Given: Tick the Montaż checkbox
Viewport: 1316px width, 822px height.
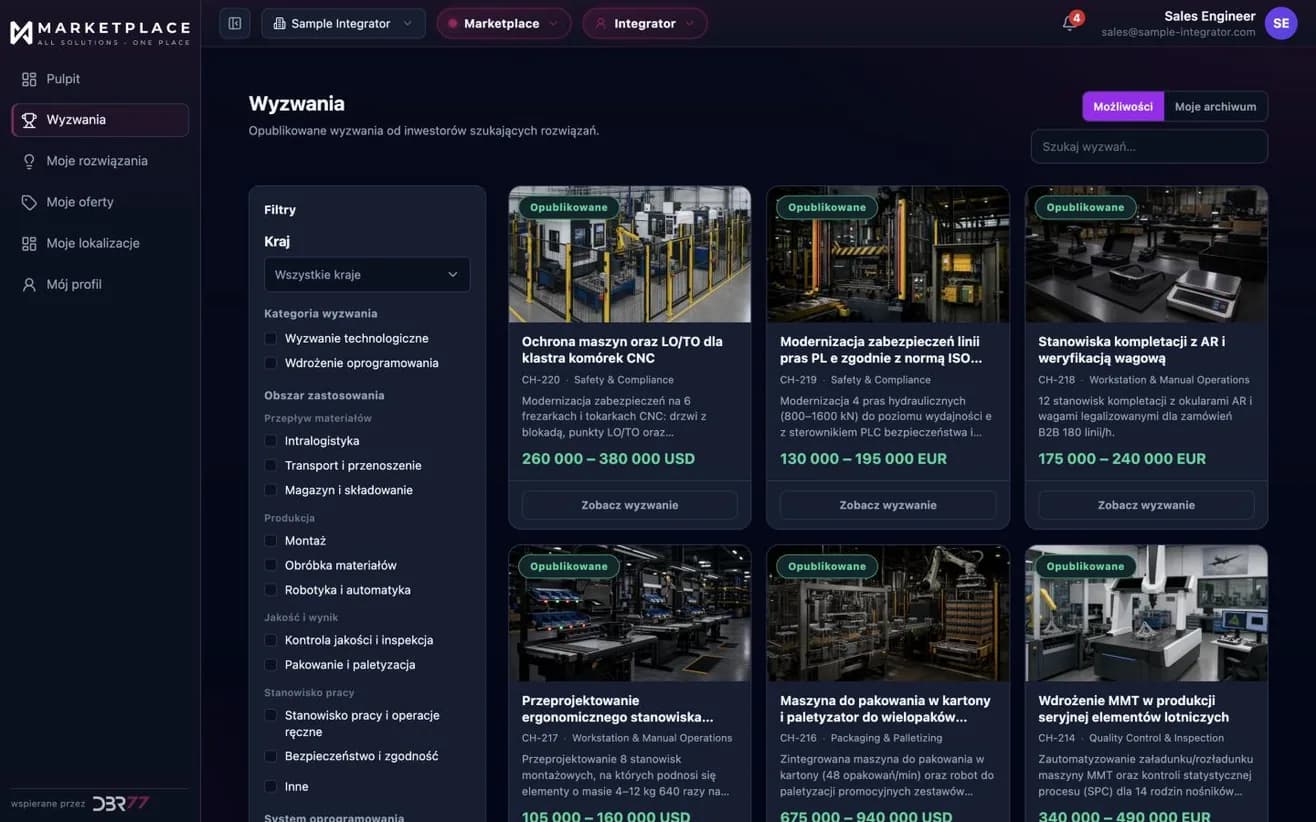Looking at the screenshot, I should pos(270,540).
